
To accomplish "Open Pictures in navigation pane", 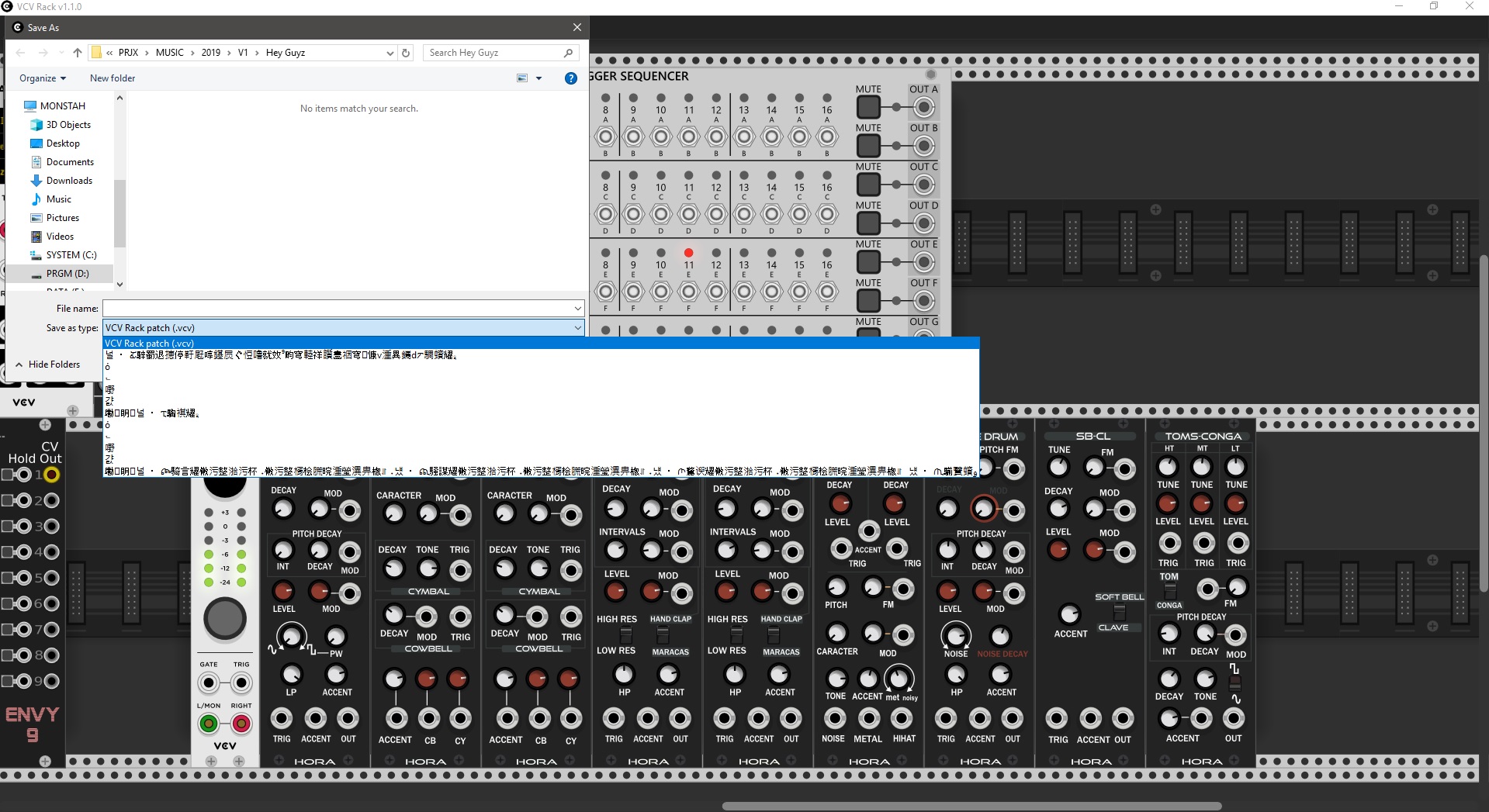I will [x=62, y=218].
